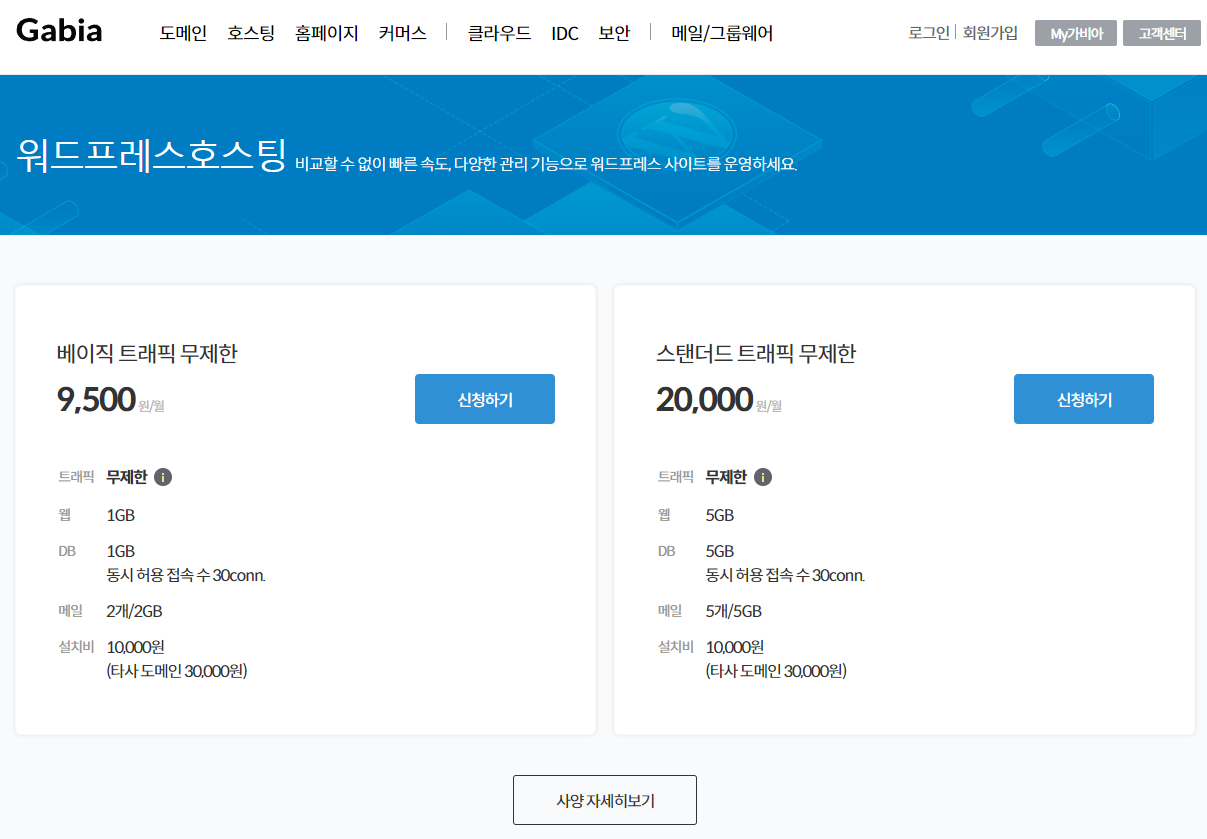Image resolution: width=1207 pixels, height=839 pixels.
Task: Open the 고객센터 customer center
Action: pos(1161,32)
